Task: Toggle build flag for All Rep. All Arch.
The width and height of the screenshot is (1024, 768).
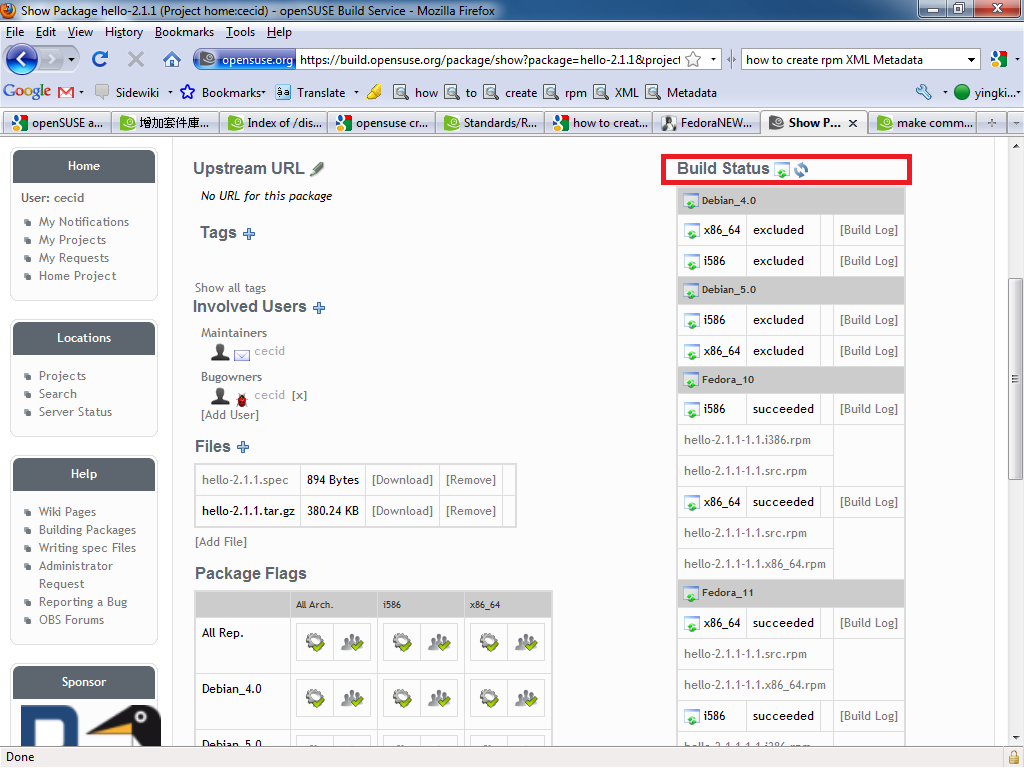Action: pyautogui.click(x=315, y=642)
